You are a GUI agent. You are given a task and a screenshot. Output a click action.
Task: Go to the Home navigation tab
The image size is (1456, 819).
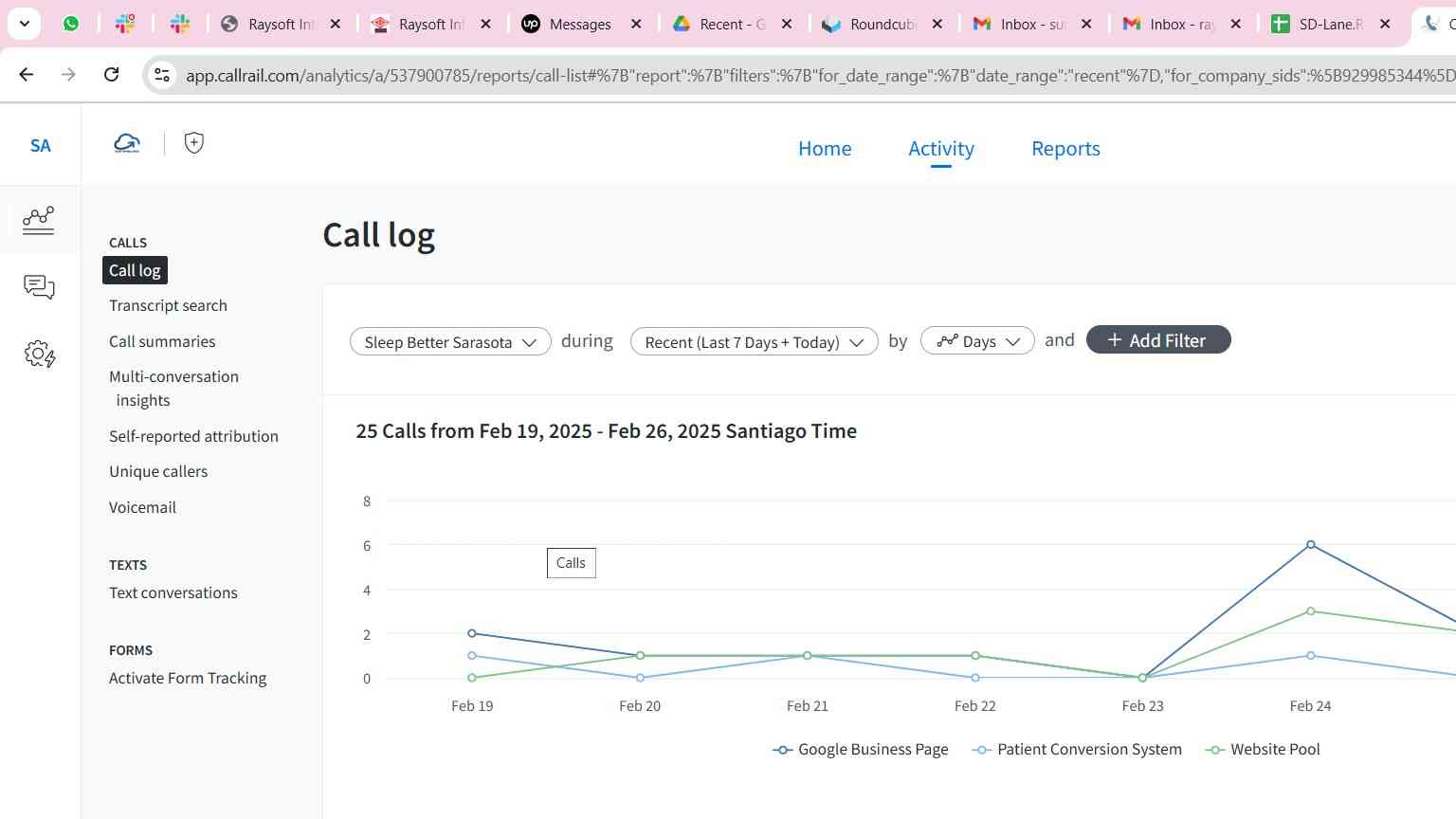(825, 149)
